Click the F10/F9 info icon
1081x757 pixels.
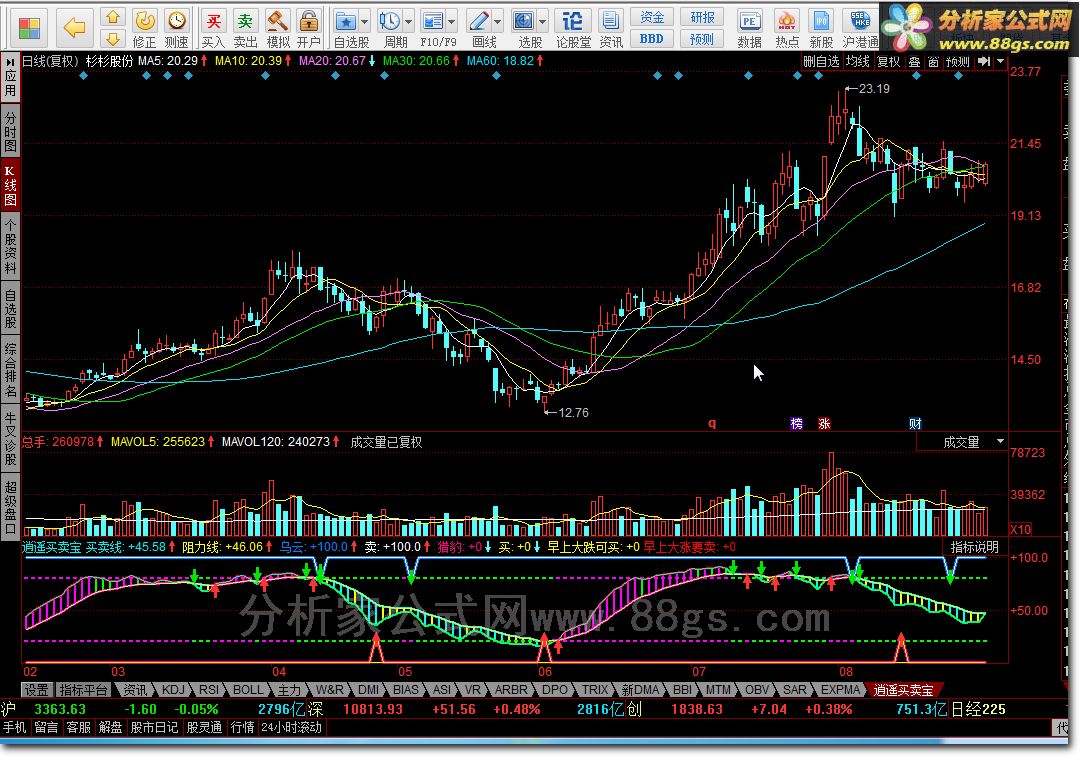click(x=432, y=21)
